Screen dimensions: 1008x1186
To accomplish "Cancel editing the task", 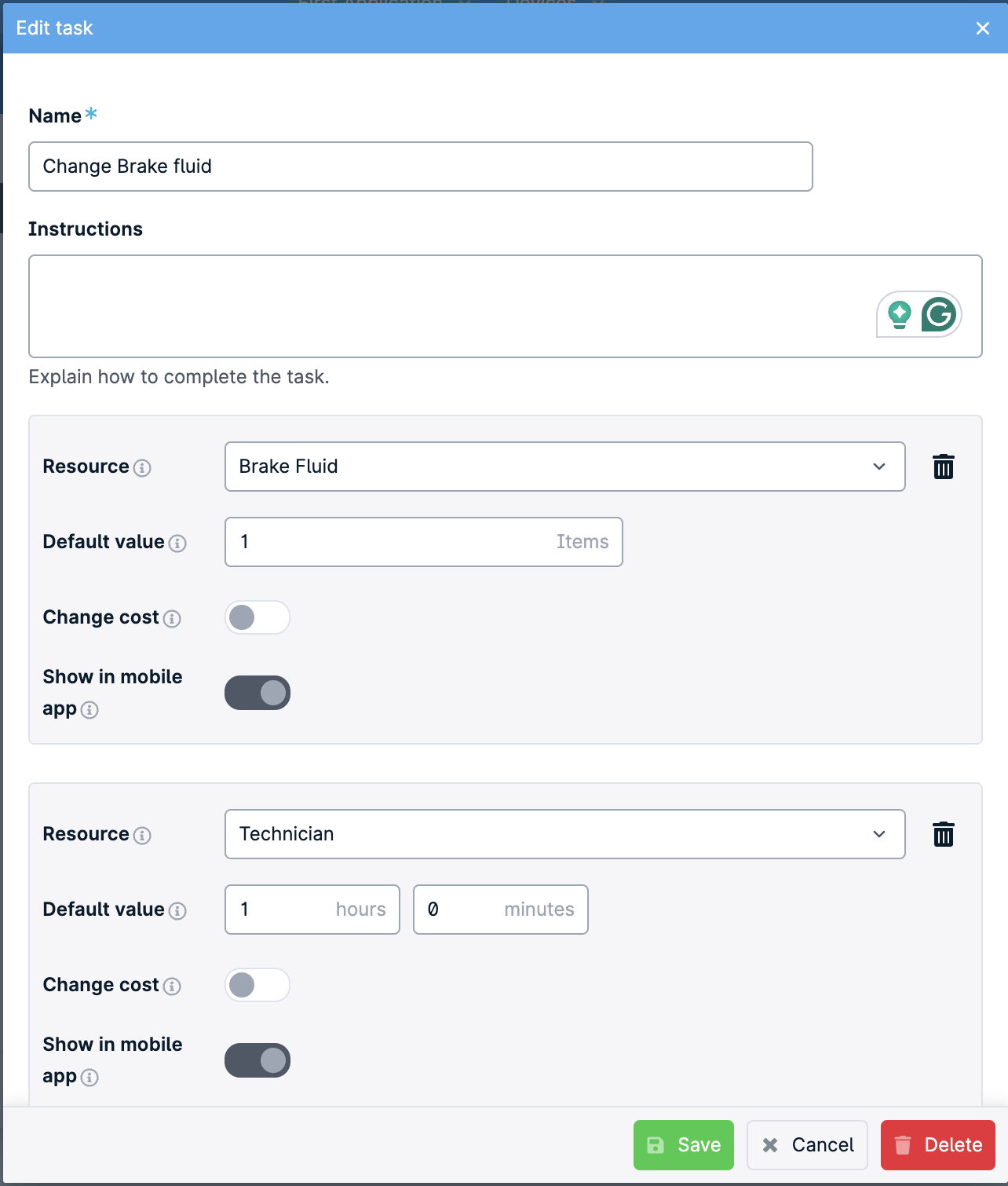I will pos(807,1145).
